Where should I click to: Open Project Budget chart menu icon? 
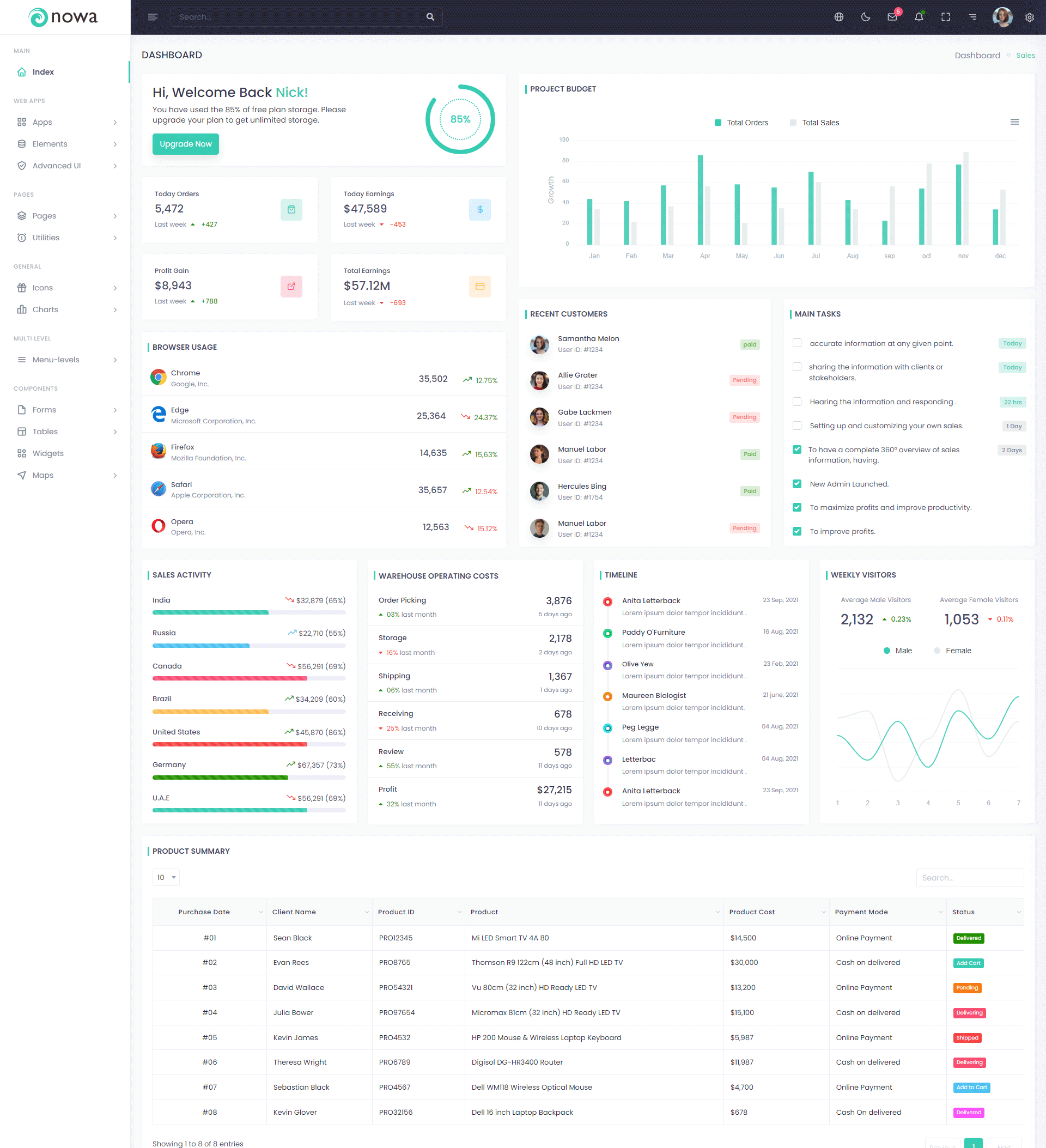coord(1014,122)
